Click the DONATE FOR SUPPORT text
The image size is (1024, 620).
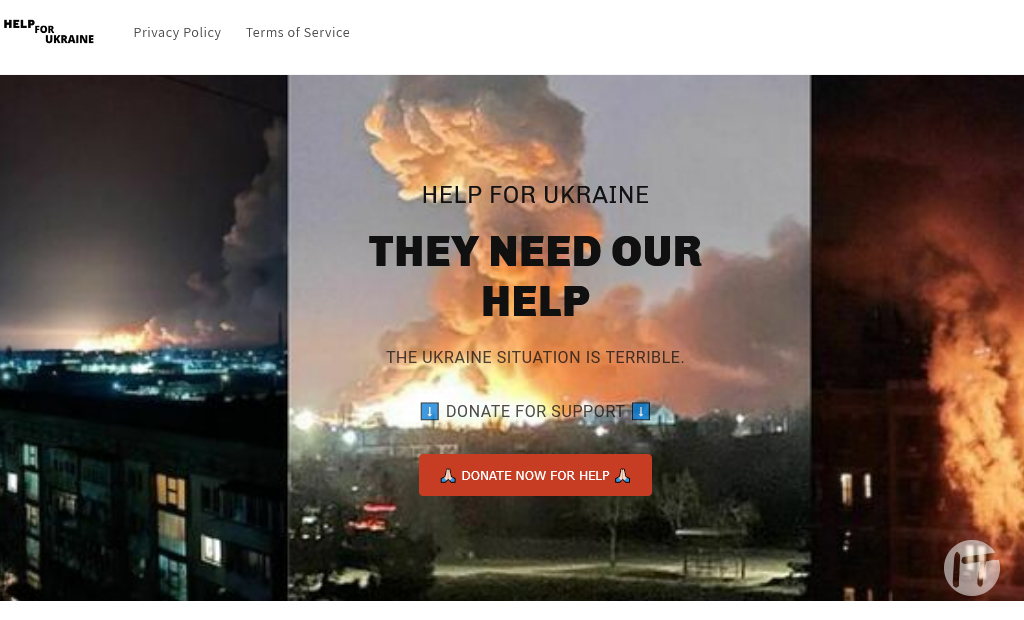click(535, 412)
